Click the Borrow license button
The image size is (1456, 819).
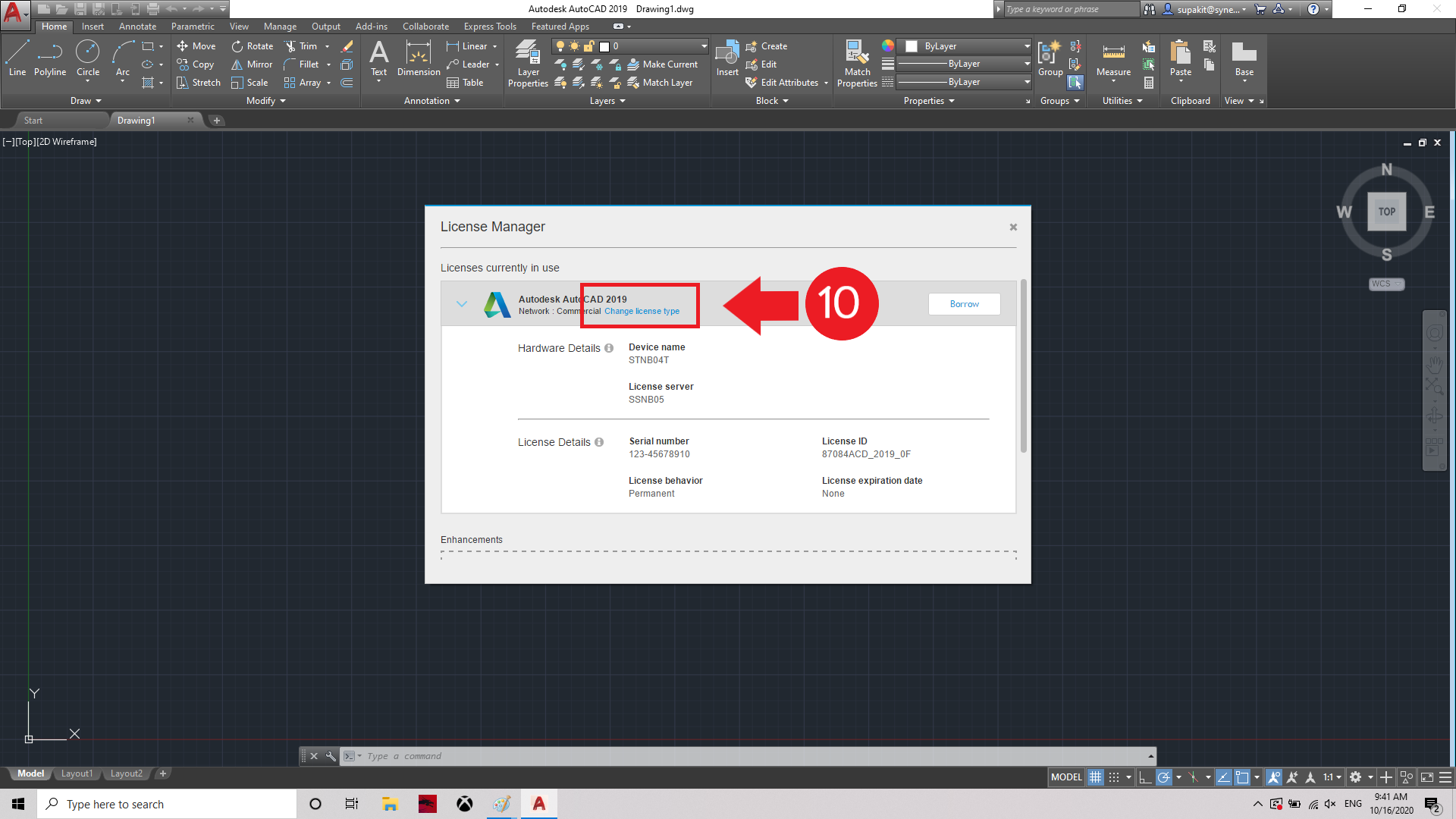[x=964, y=304]
